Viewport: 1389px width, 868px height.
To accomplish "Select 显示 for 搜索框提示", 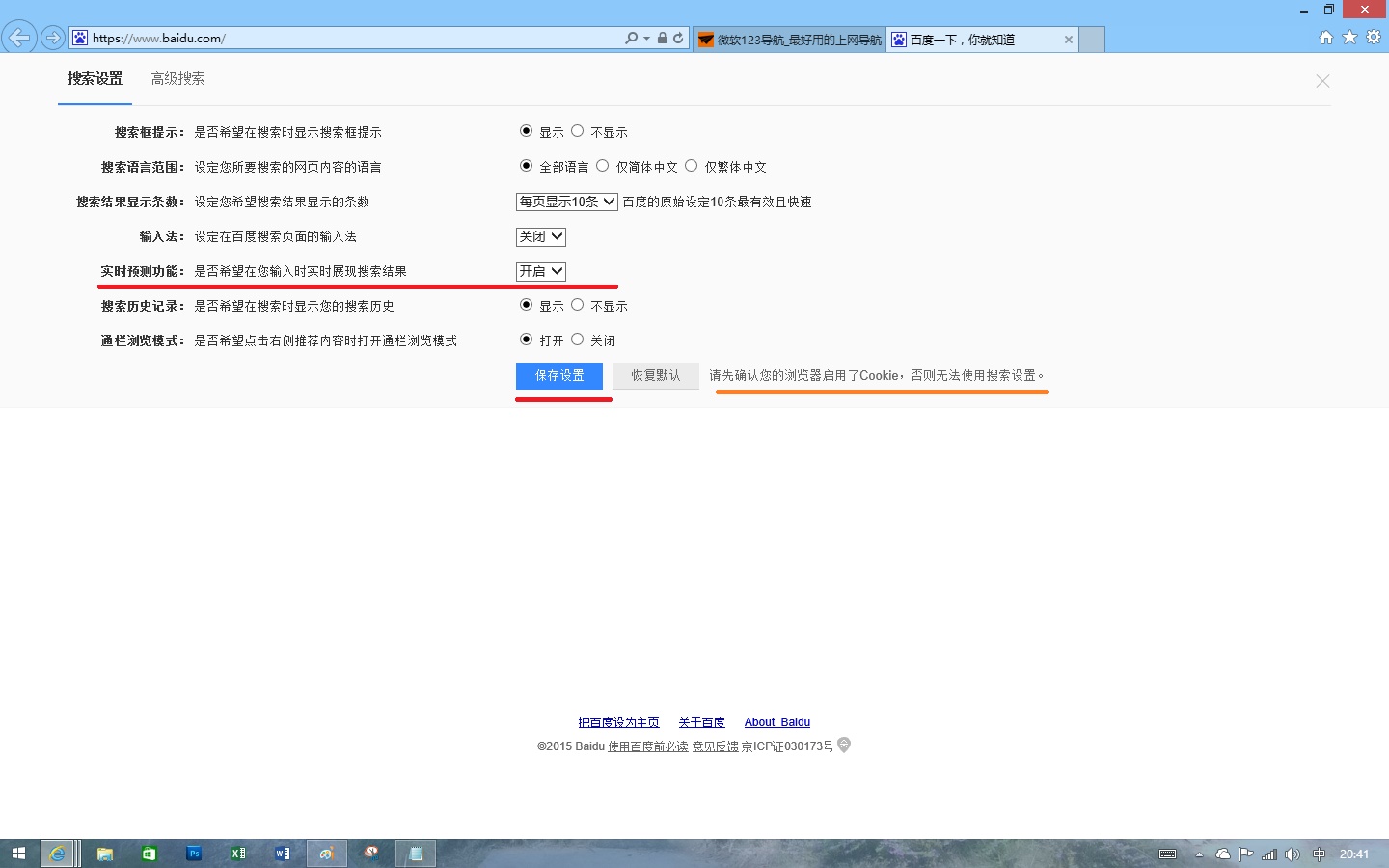I will tap(526, 131).
